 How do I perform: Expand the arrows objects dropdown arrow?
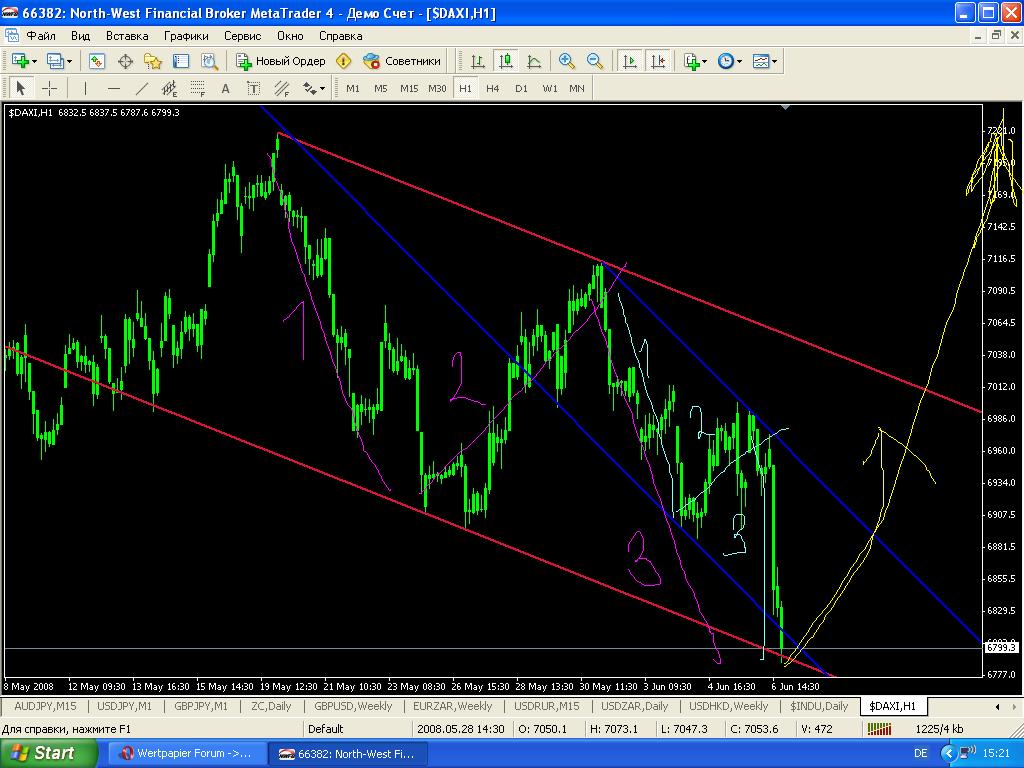click(x=322, y=89)
